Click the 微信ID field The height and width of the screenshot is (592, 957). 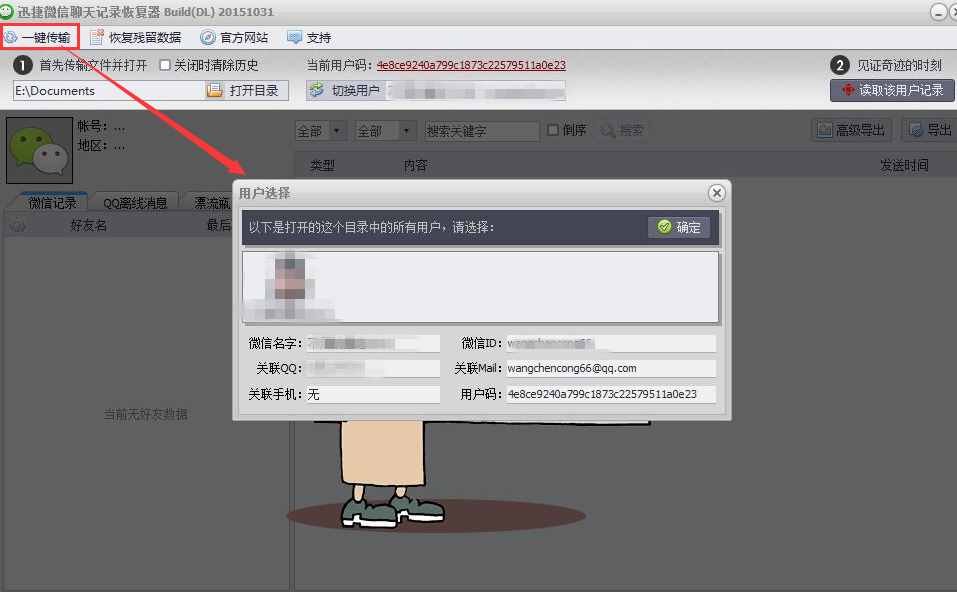[611, 344]
